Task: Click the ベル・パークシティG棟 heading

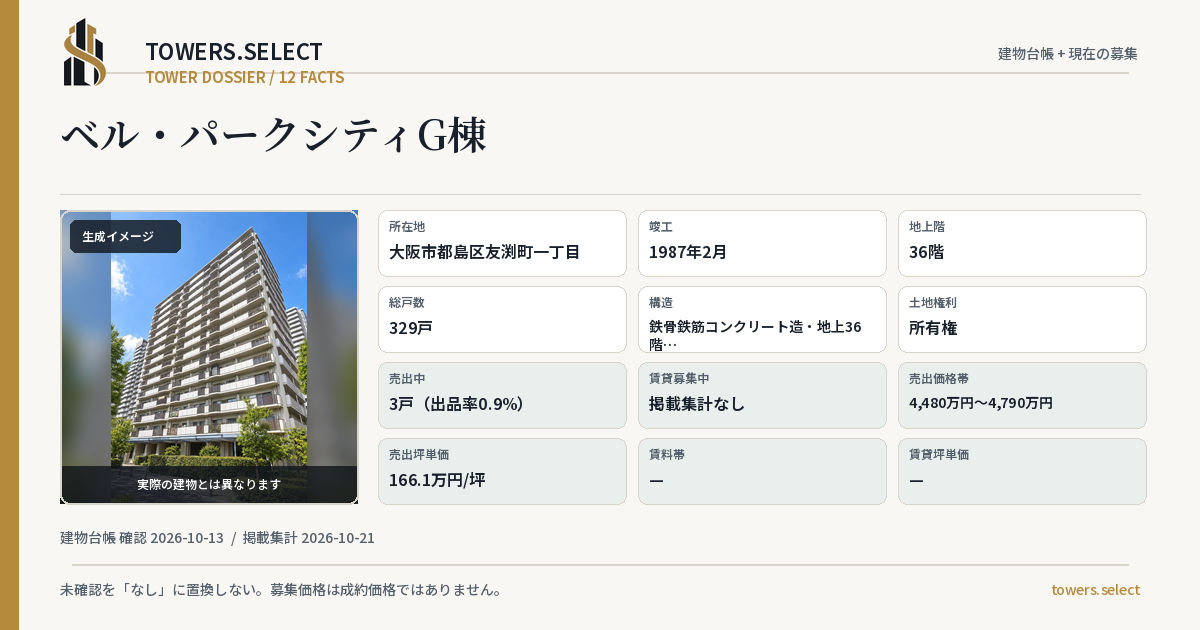Action: [274, 135]
